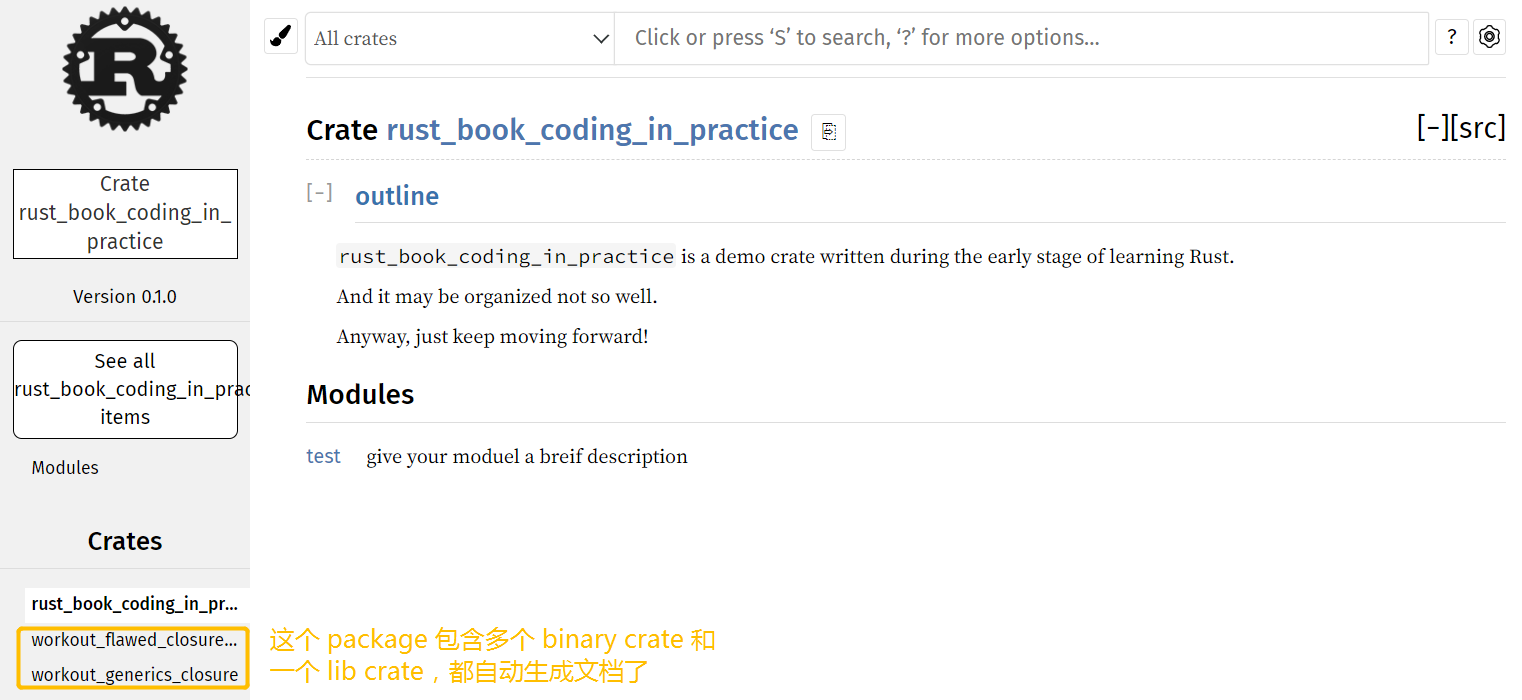The width and height of the screenshot is (1522, 700).
Task: Click the rust_book_coding_in_practice crate title link
Action: [592, 130]
